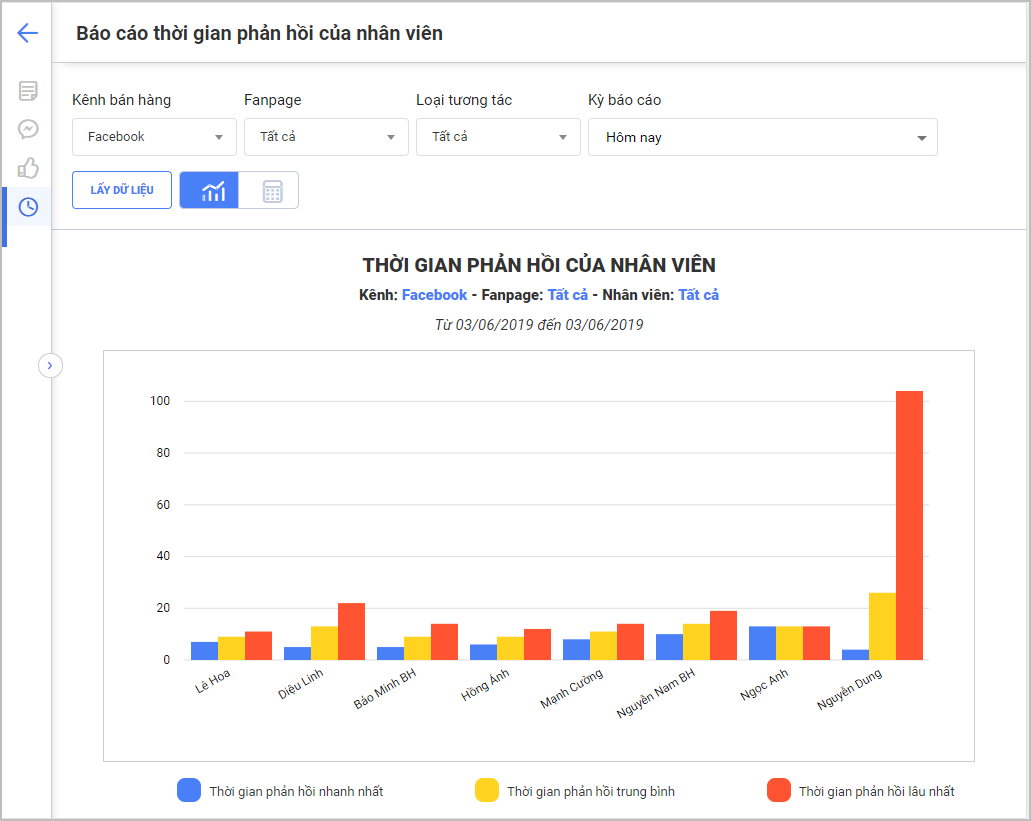Screen dimensions: 1031x821
Task: Toggle the yellow average-response legend swatch
Action: (487, 790)
